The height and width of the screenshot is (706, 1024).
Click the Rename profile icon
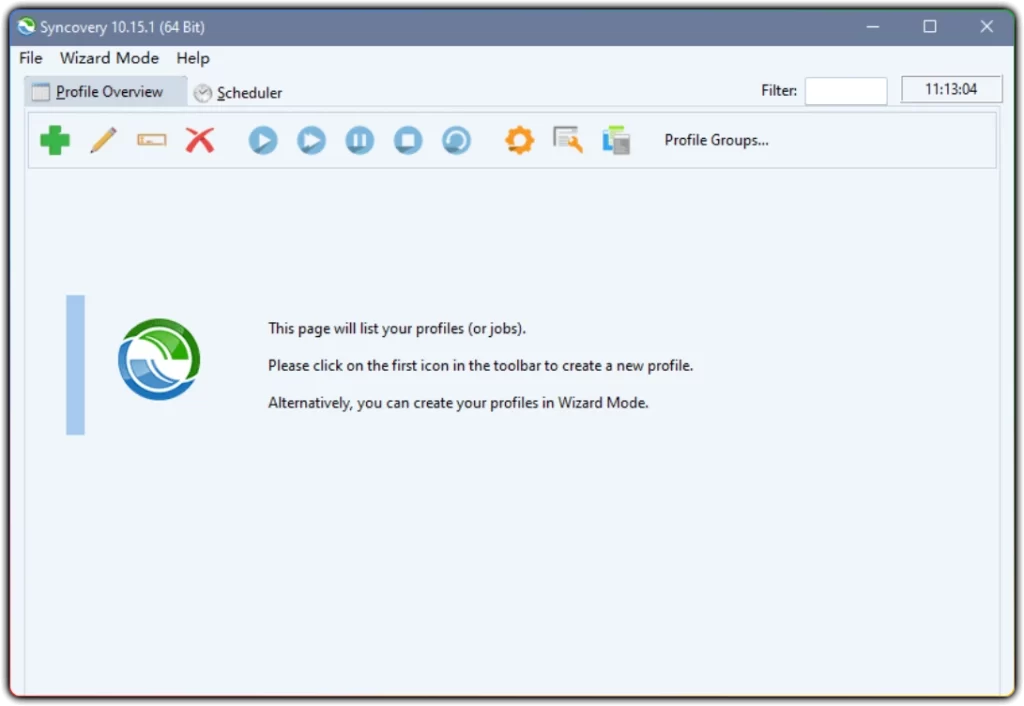pos(151,140)
